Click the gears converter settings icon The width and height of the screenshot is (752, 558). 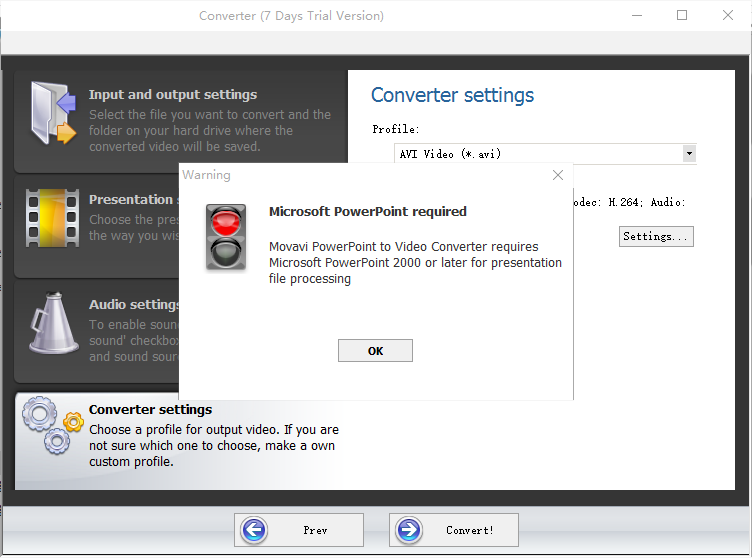click(x=53, y=425)
